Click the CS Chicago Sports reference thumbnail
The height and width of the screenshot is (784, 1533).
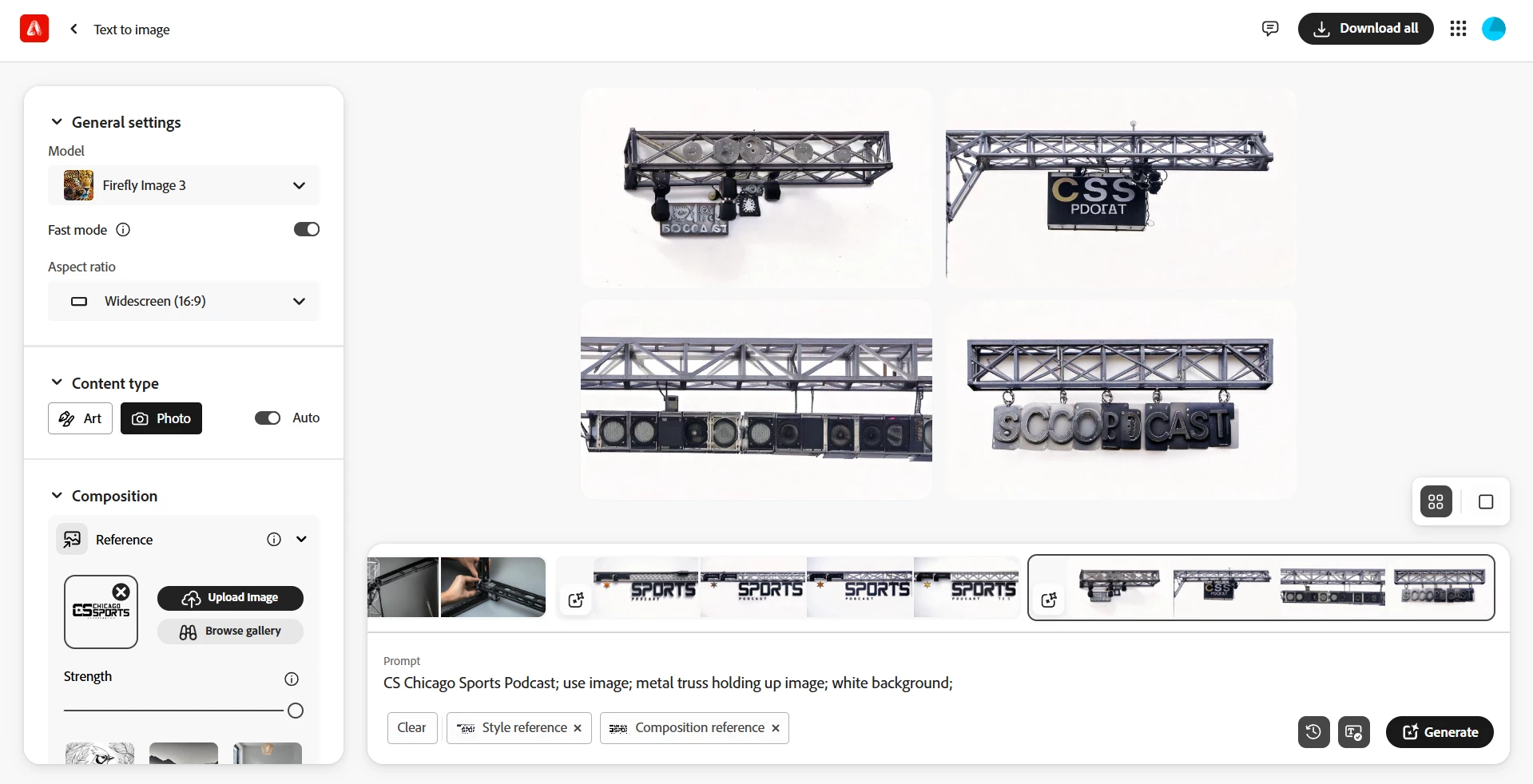[101, 612]
